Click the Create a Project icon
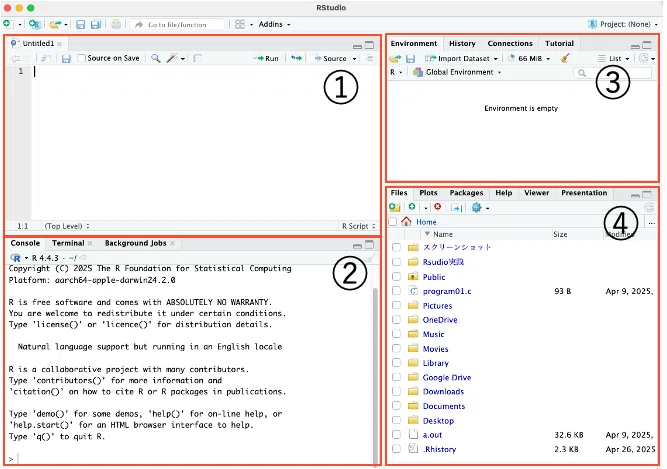This screenshot has width=667, height=469. point(34,25)
